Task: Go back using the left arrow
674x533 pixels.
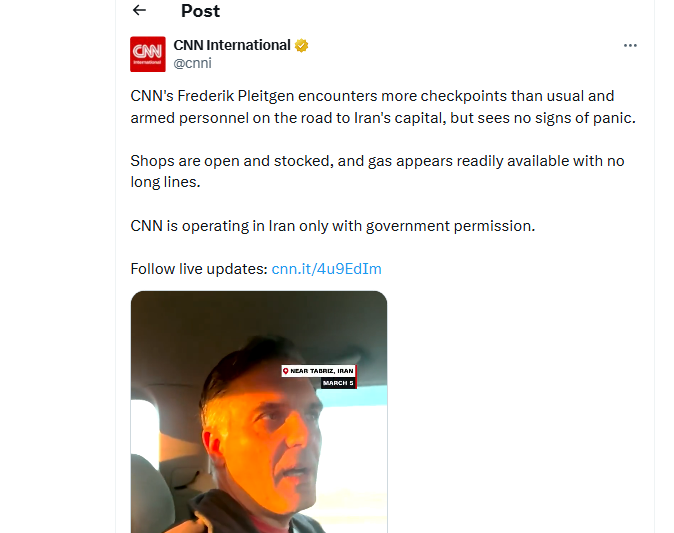Action: pos(139,10)
